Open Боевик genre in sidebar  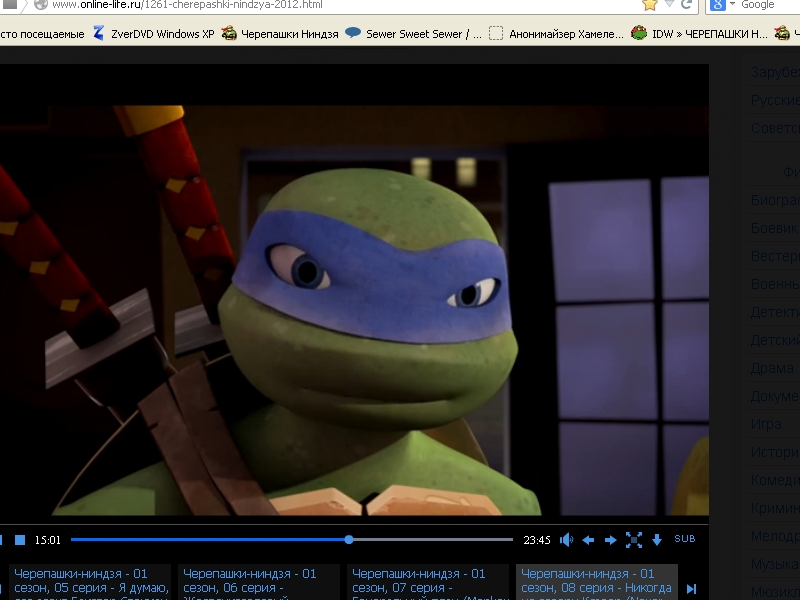pos(775,228)
